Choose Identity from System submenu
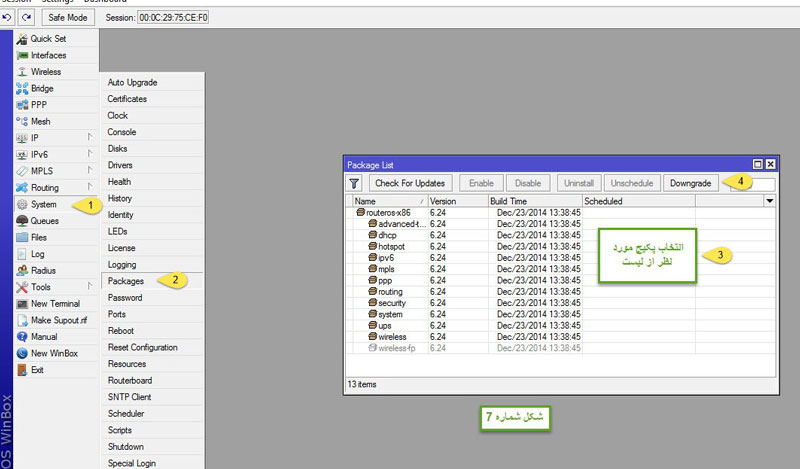The width and height of the screenshot is (800, 469). (x=152, y=215)
